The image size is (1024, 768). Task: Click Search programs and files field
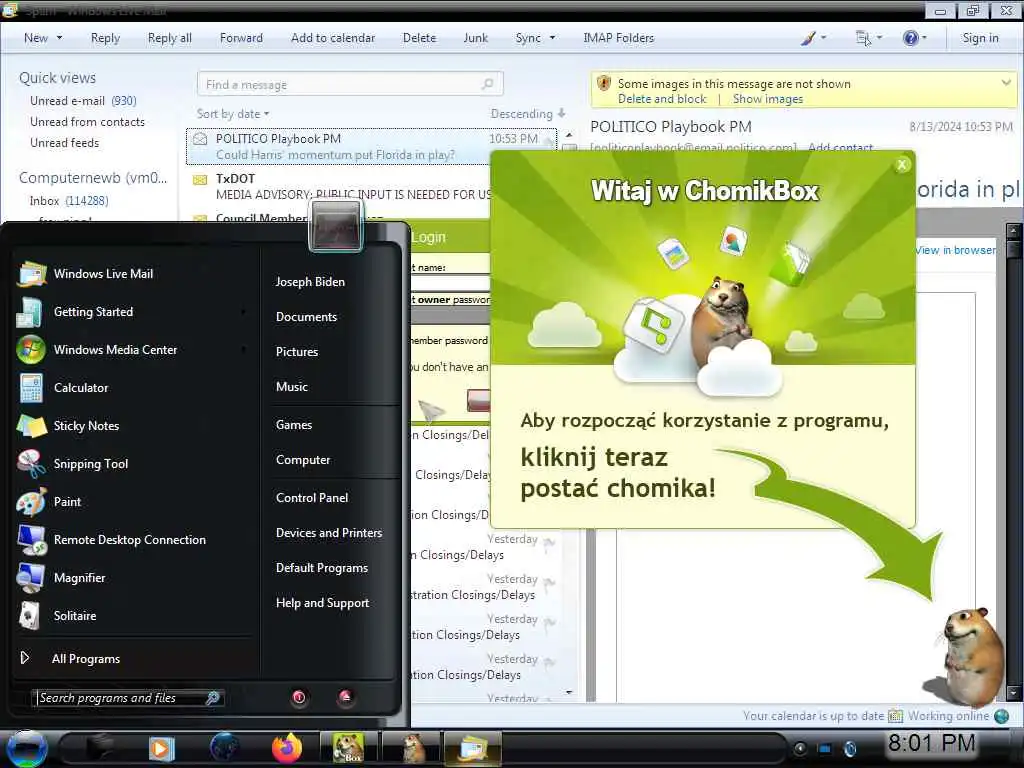[x=127, y=698]
